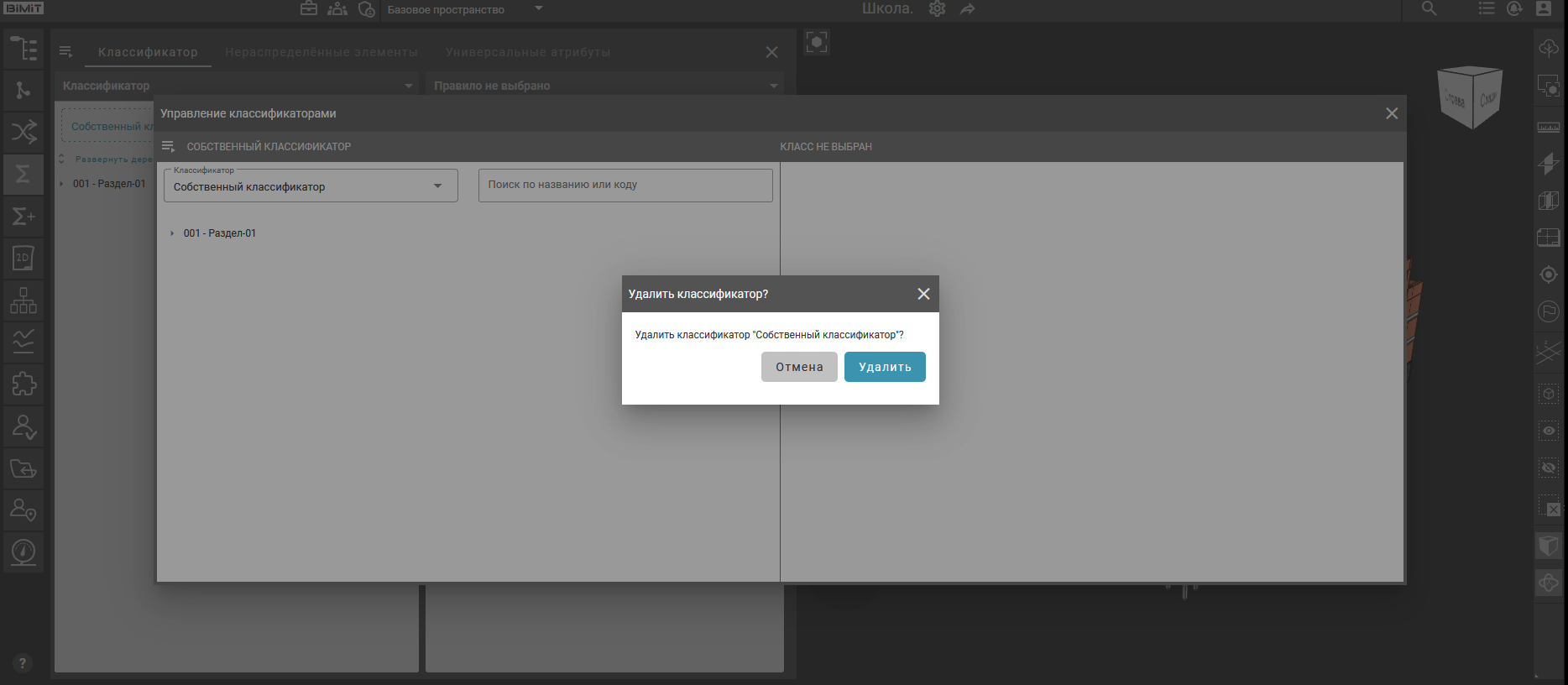Image resolution: width=1568 pixels, height=685 pixels.
Task: Switch to Универсальные атрибуты tab
Action: pos(528,52)
